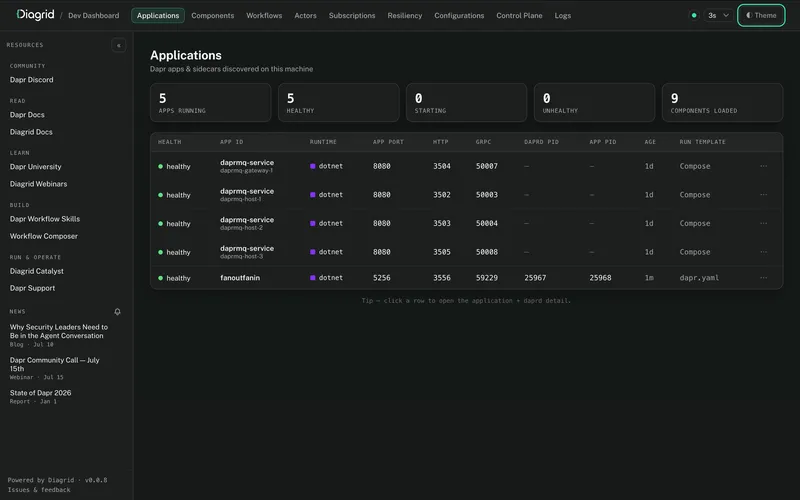Viewport: 800px width, 500px height.
Task: Click the Healthy count summary card
Action: tap(338, 103)
